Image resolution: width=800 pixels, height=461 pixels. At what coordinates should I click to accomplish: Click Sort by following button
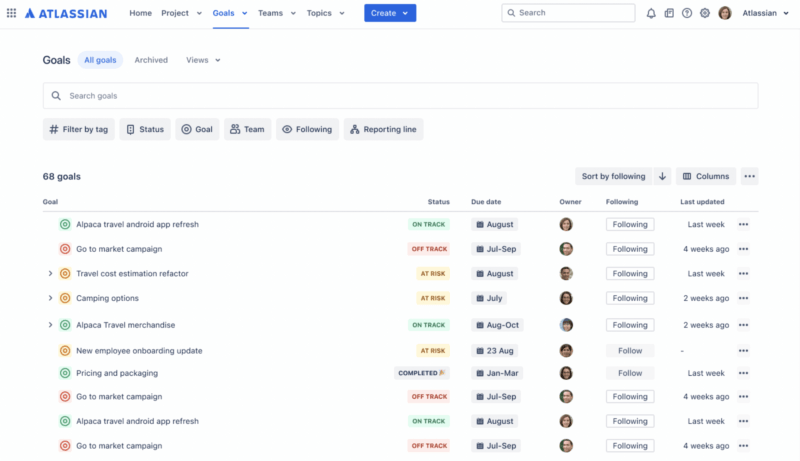pyautogui.click(x=613, y=176)
